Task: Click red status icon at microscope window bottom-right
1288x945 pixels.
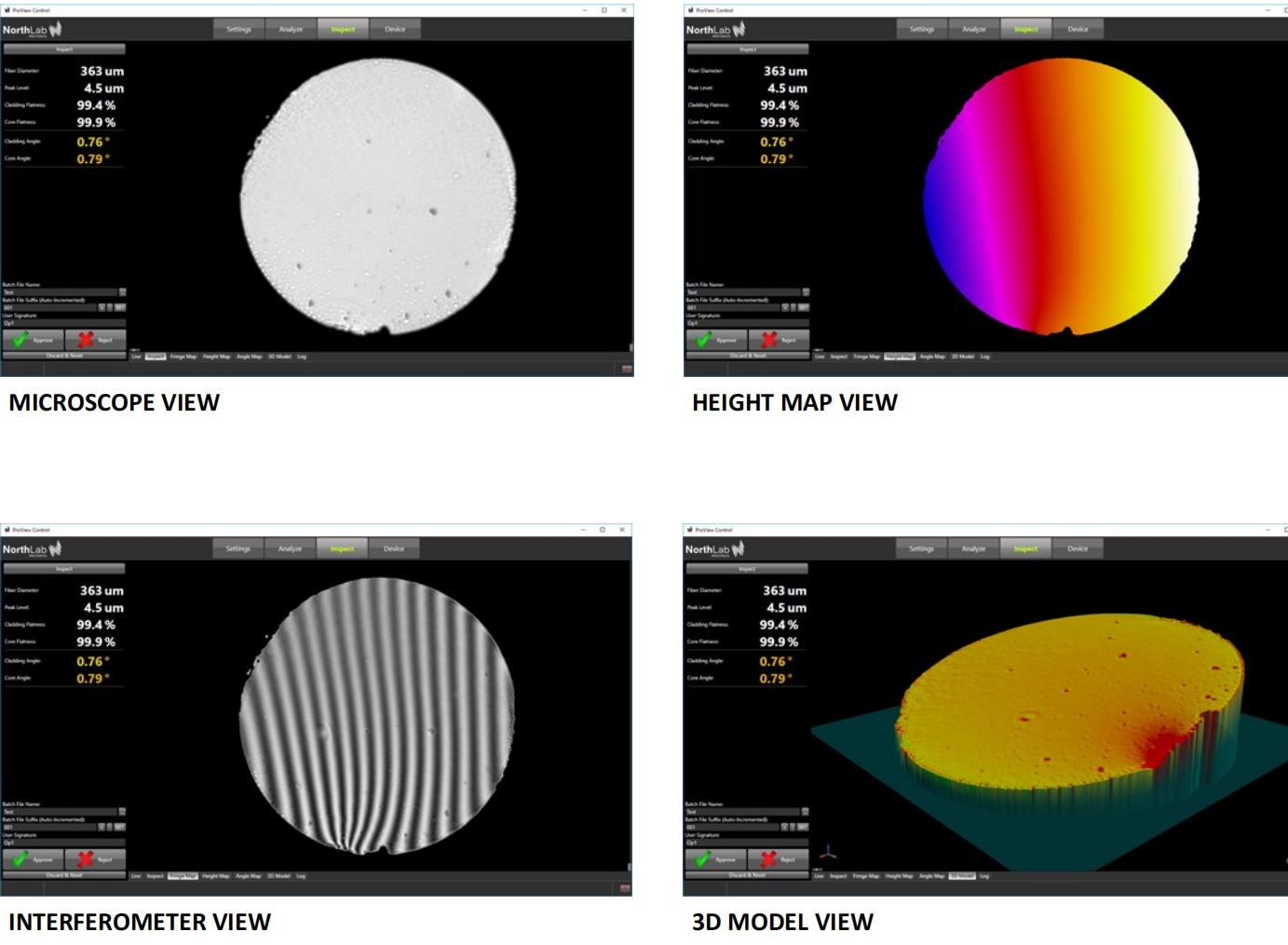Action: (627, 370)
